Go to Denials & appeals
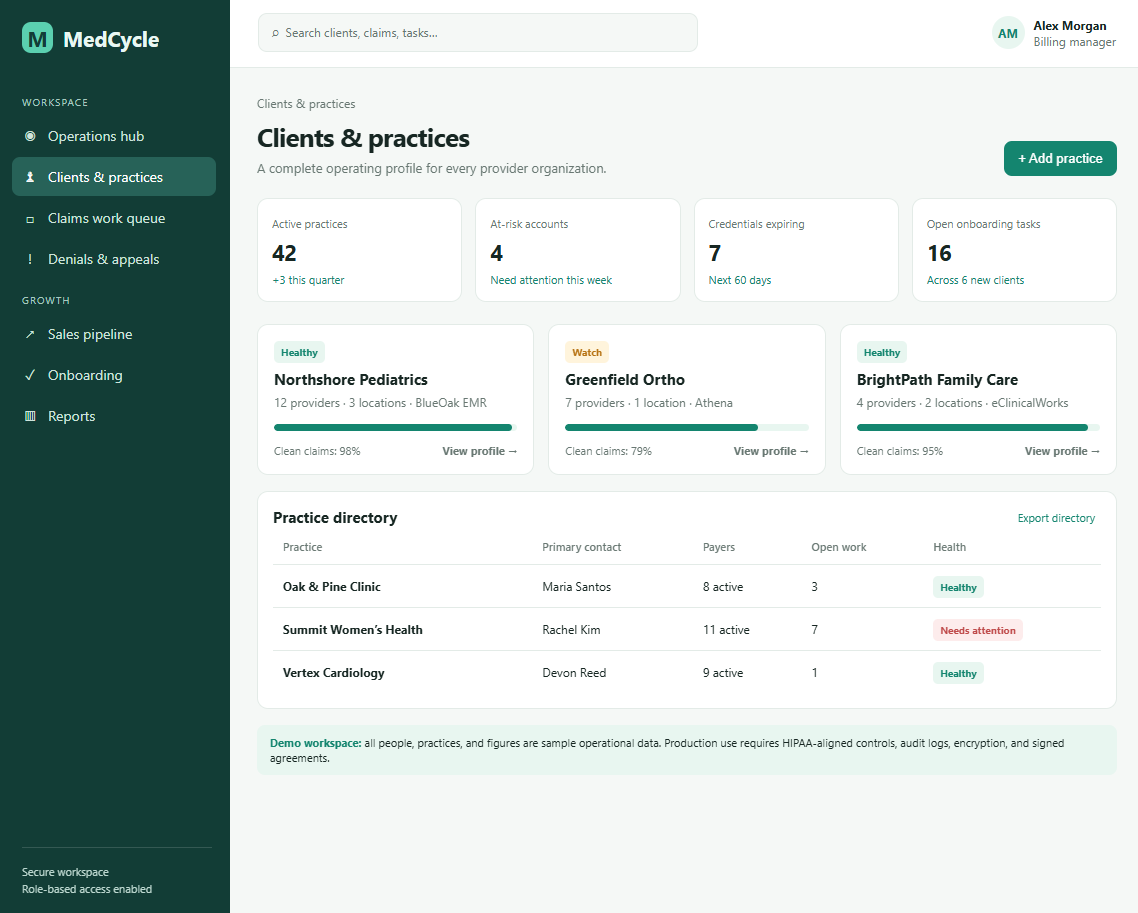This screenshot has height=913, width=1138. click(x=114, y=259)
